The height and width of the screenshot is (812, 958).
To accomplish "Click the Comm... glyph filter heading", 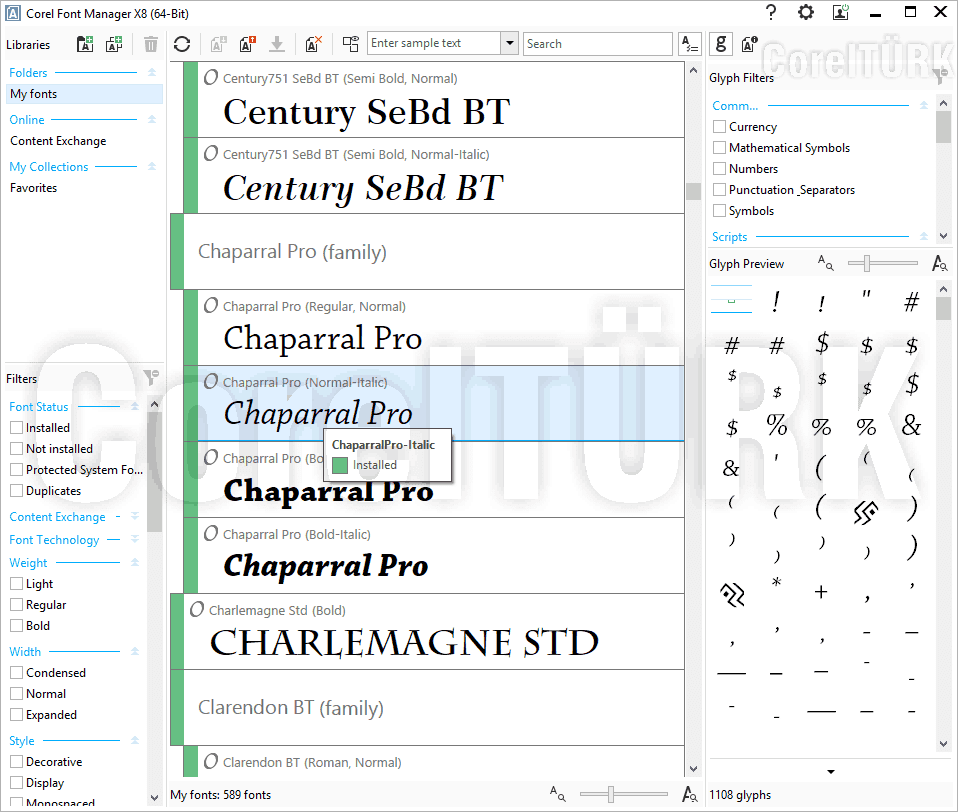I will point(735,106).
